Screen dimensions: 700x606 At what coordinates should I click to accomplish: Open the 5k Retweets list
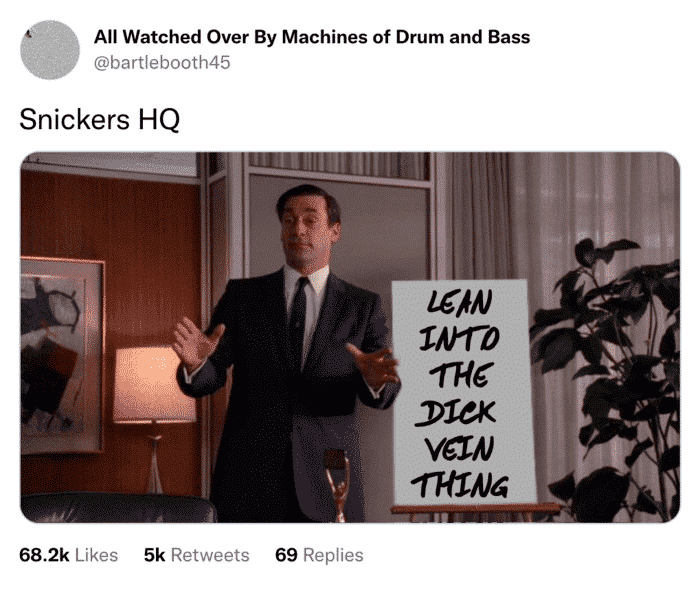196,555
